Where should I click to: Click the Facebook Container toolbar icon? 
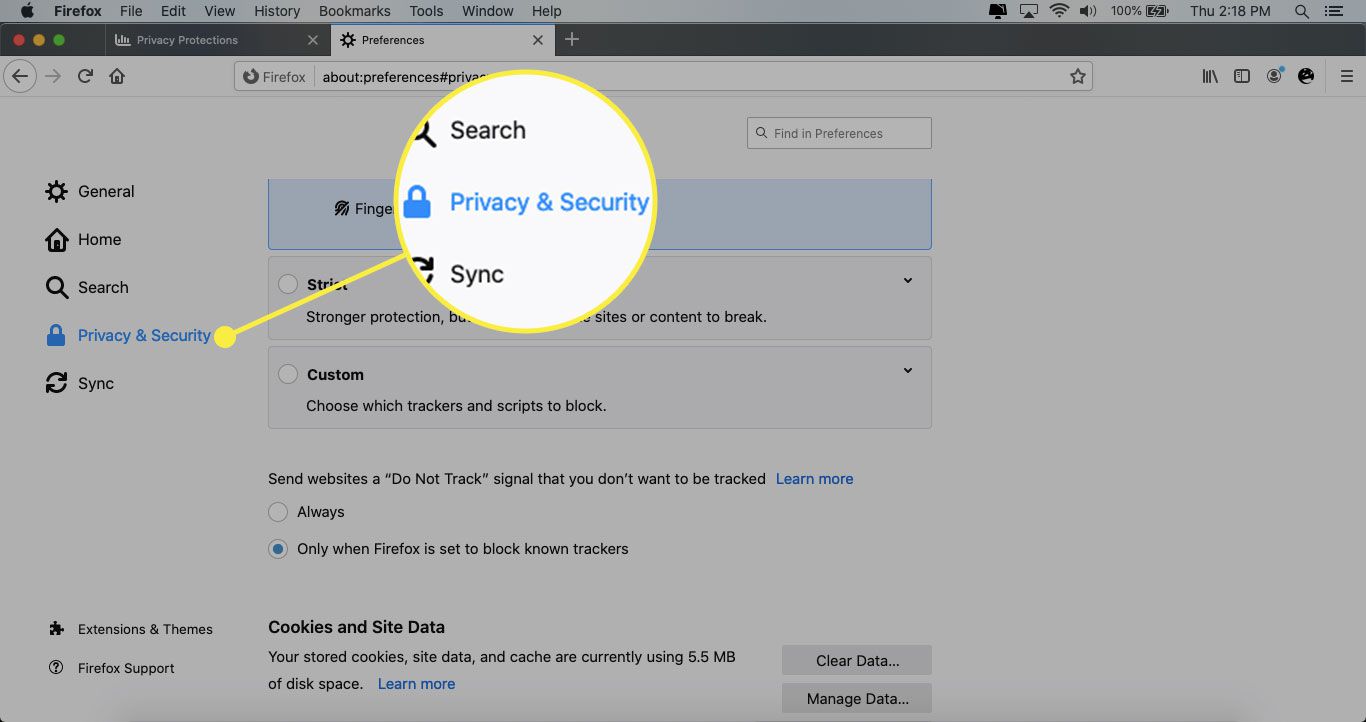tap(1306, 76)
